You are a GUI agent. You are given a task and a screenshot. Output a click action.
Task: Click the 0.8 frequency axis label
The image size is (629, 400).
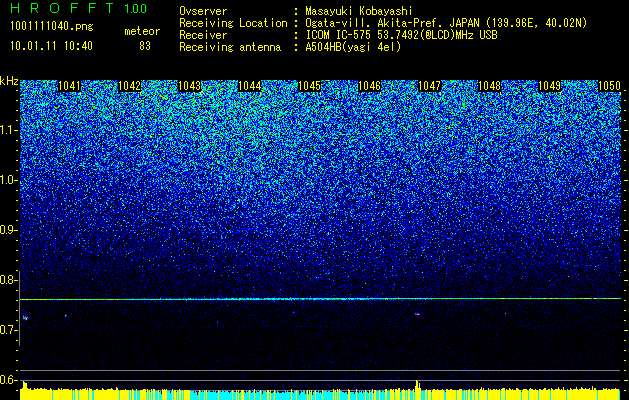(x=9, y=280)
